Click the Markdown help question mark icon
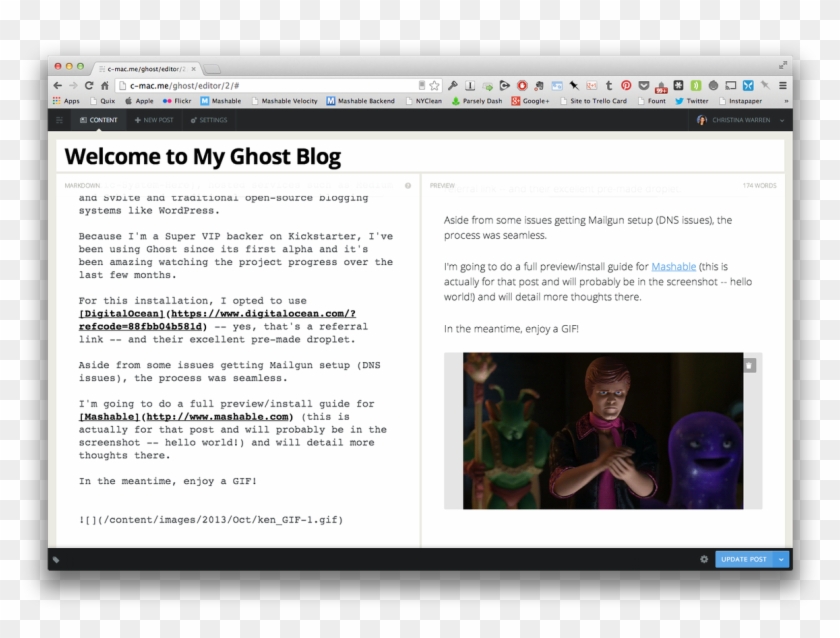The image size is (840, 638). [x=408, y=186]
